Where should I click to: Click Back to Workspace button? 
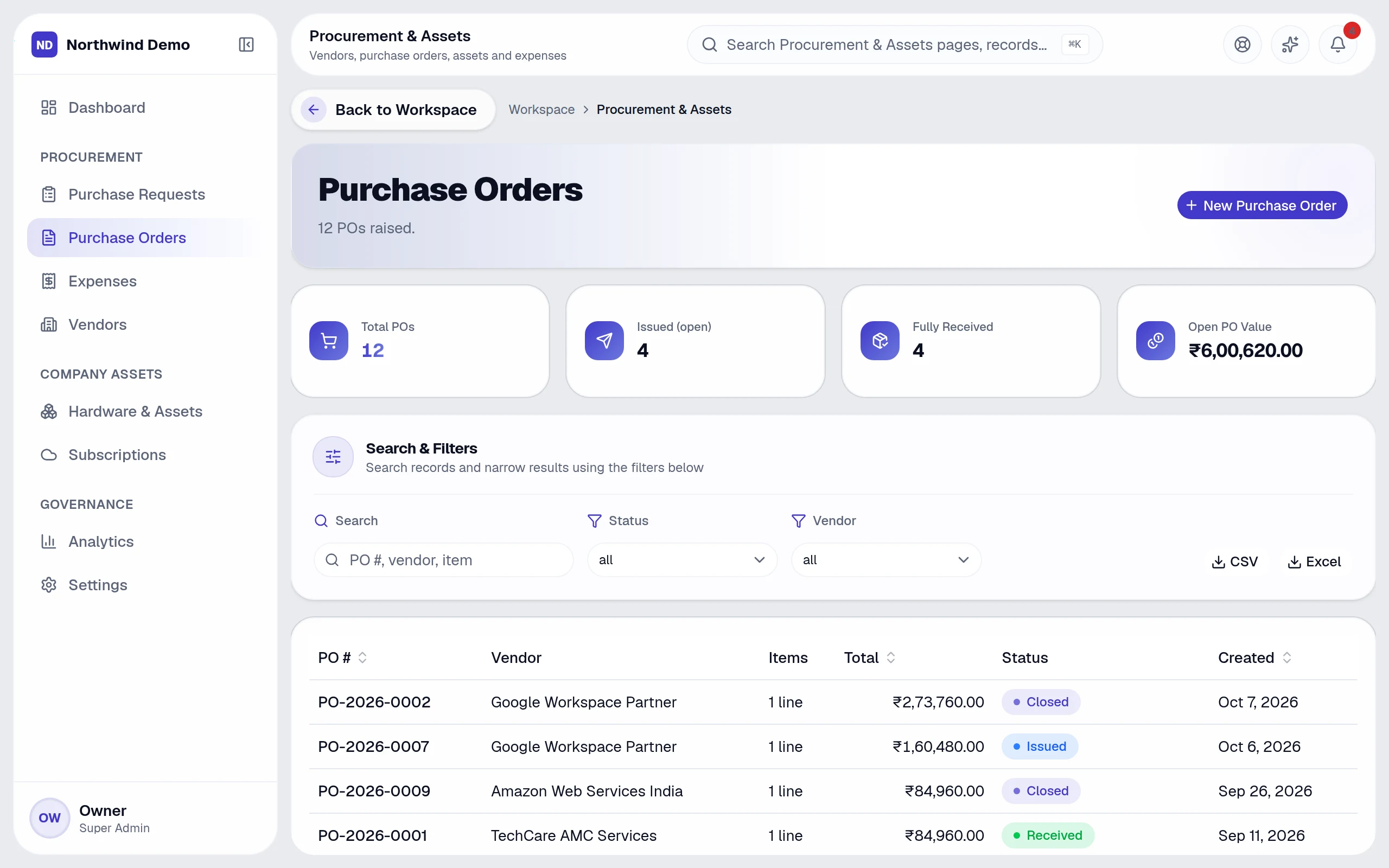click(x=393, y=110)
